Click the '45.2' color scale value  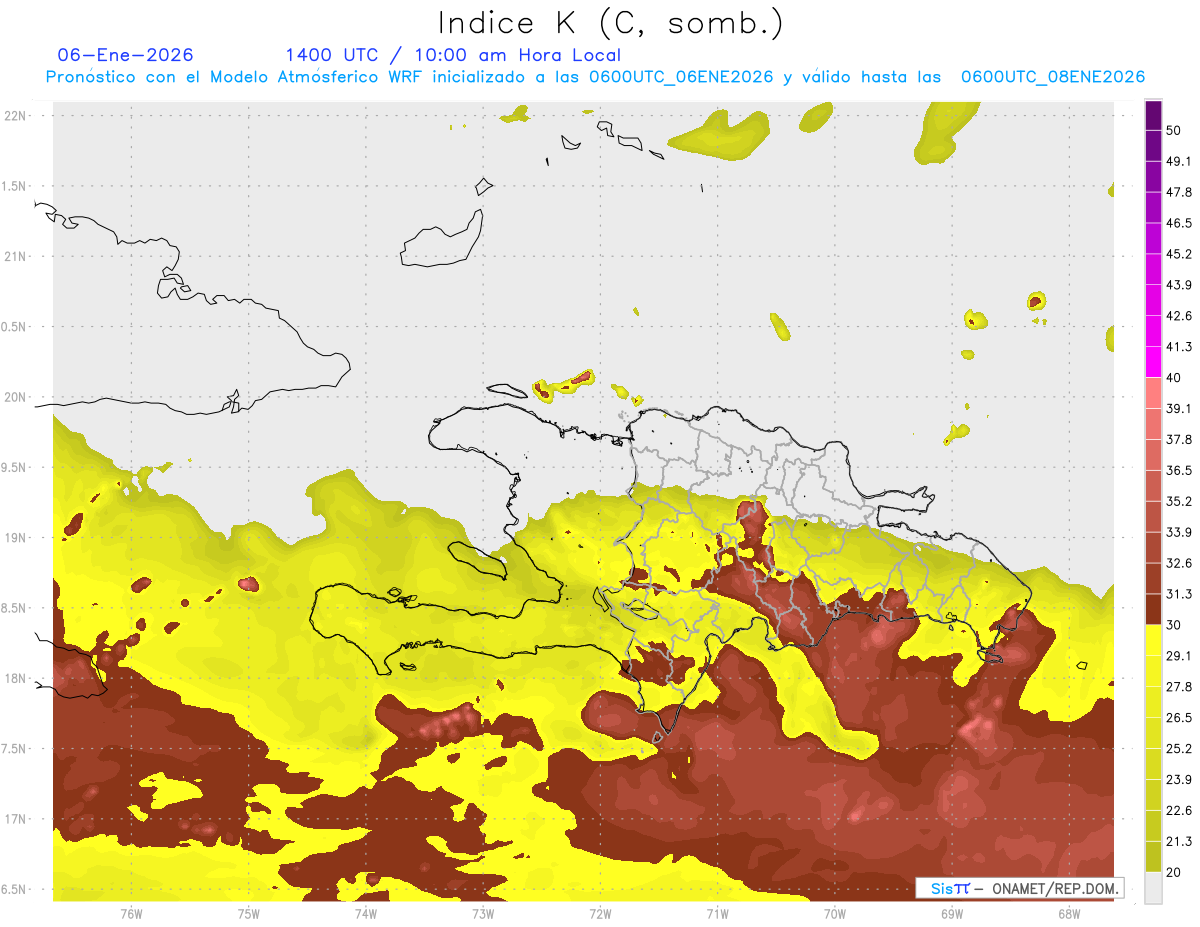click(x=1179, y=254)
